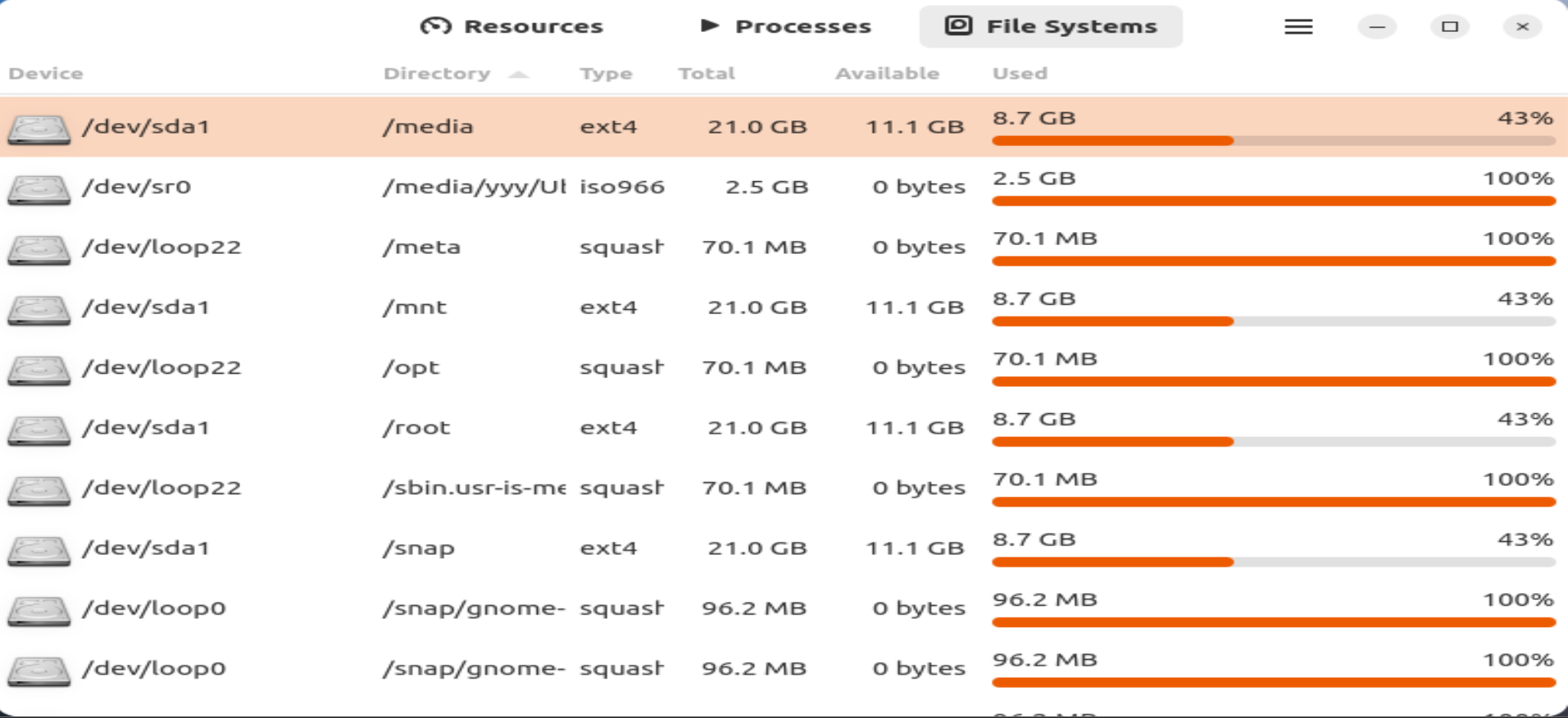The height and width of the screenshot is (718, 1568).
Task: Click the usage bar for /dev/sr0
Action: [x=1273, y=201]
